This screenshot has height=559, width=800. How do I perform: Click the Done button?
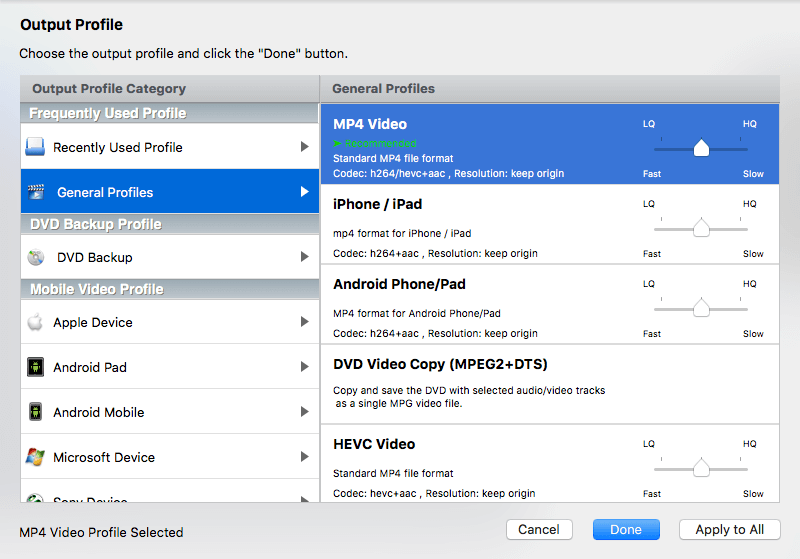[626, 529]
